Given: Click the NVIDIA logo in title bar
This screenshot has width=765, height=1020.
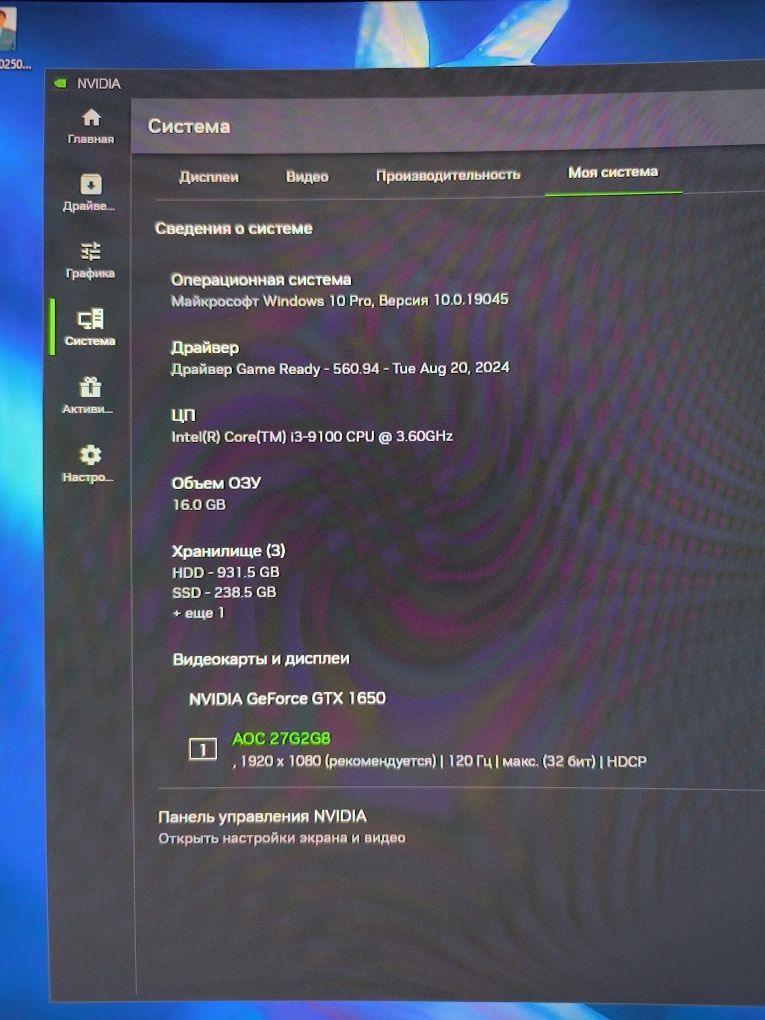Looking at the screenshot, I should click(60, 83).
